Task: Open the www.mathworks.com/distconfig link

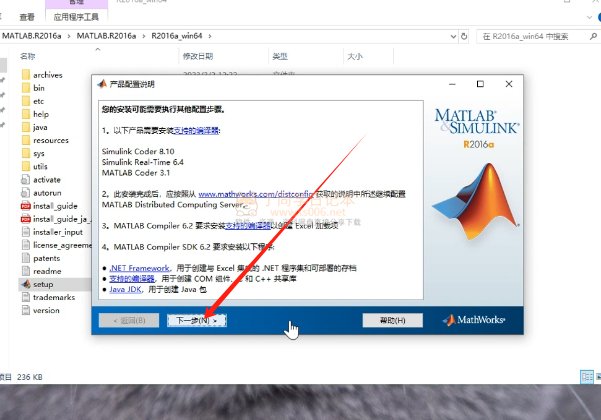Action: 256,194
